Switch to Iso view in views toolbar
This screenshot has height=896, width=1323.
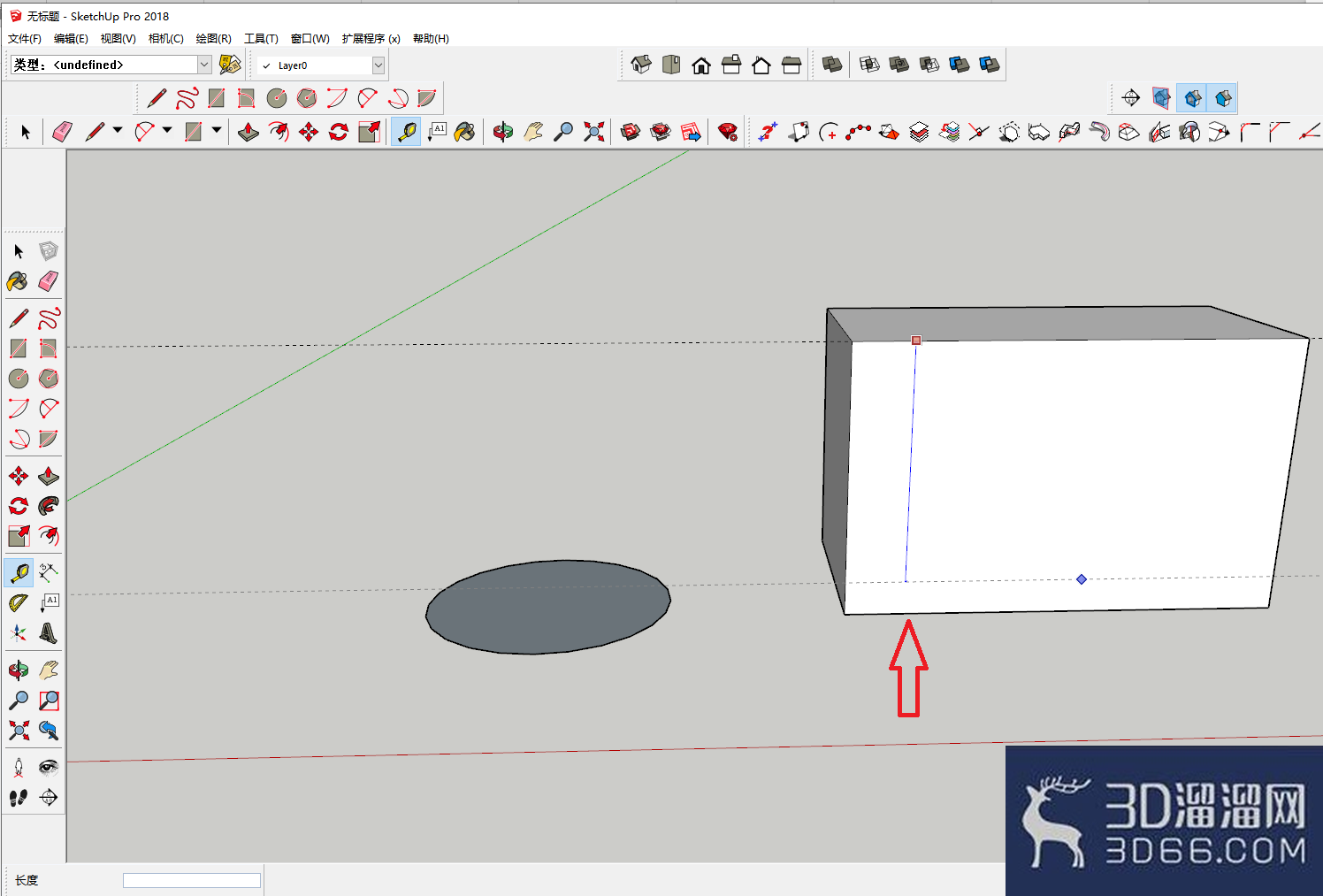641,65
